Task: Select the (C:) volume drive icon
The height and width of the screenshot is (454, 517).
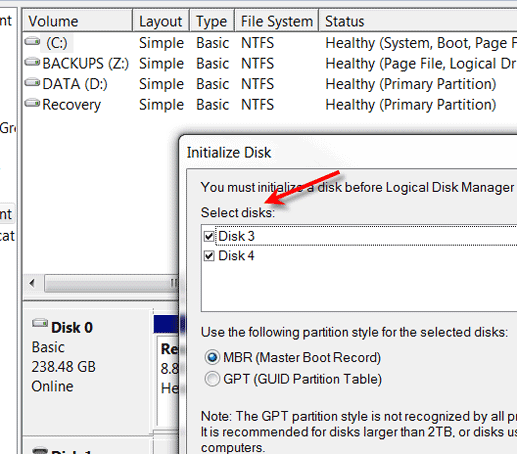Action: click(32, 42)
